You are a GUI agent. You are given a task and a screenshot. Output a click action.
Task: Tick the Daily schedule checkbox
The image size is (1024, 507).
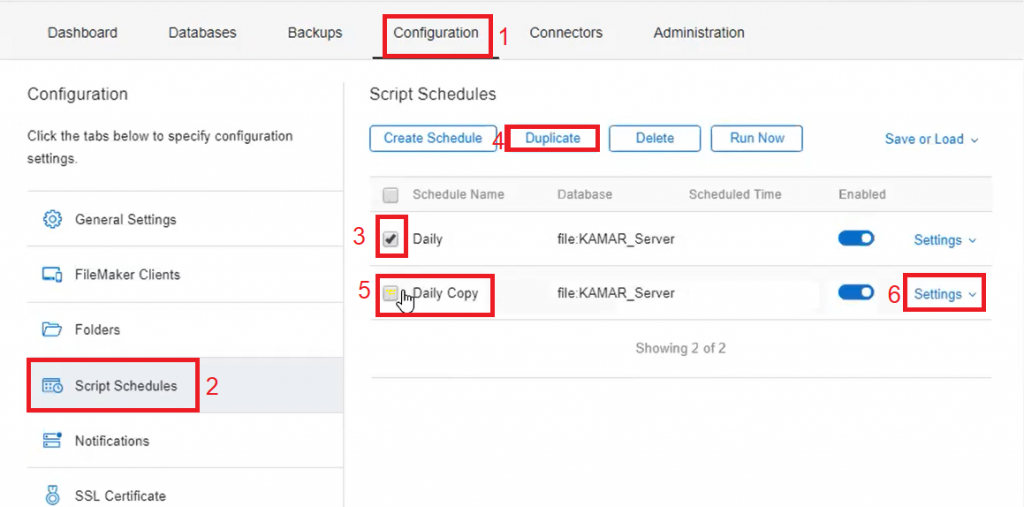391,240
